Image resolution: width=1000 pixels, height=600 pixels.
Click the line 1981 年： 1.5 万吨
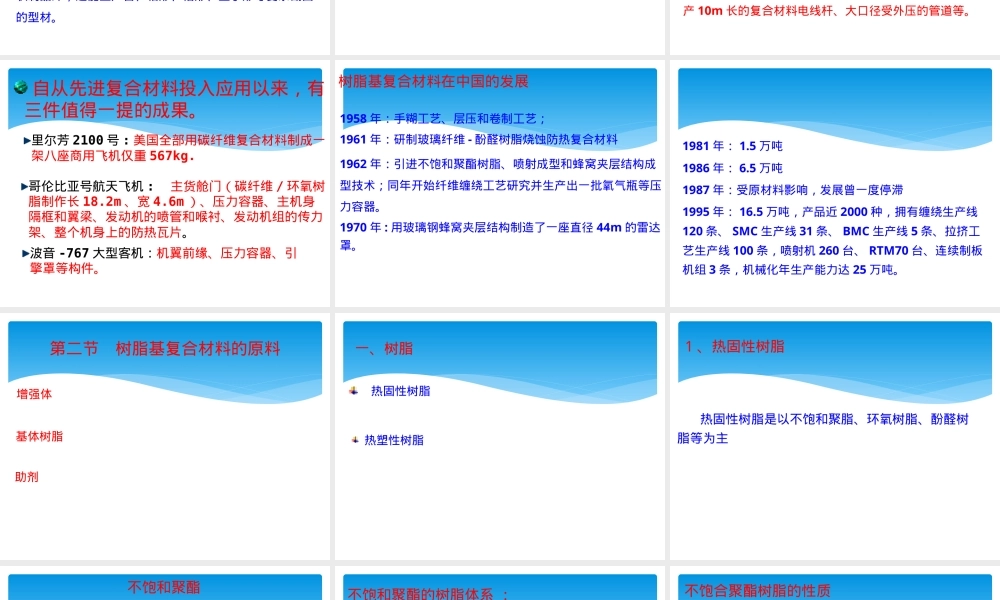pyautogui.click(x=733, y=146)
